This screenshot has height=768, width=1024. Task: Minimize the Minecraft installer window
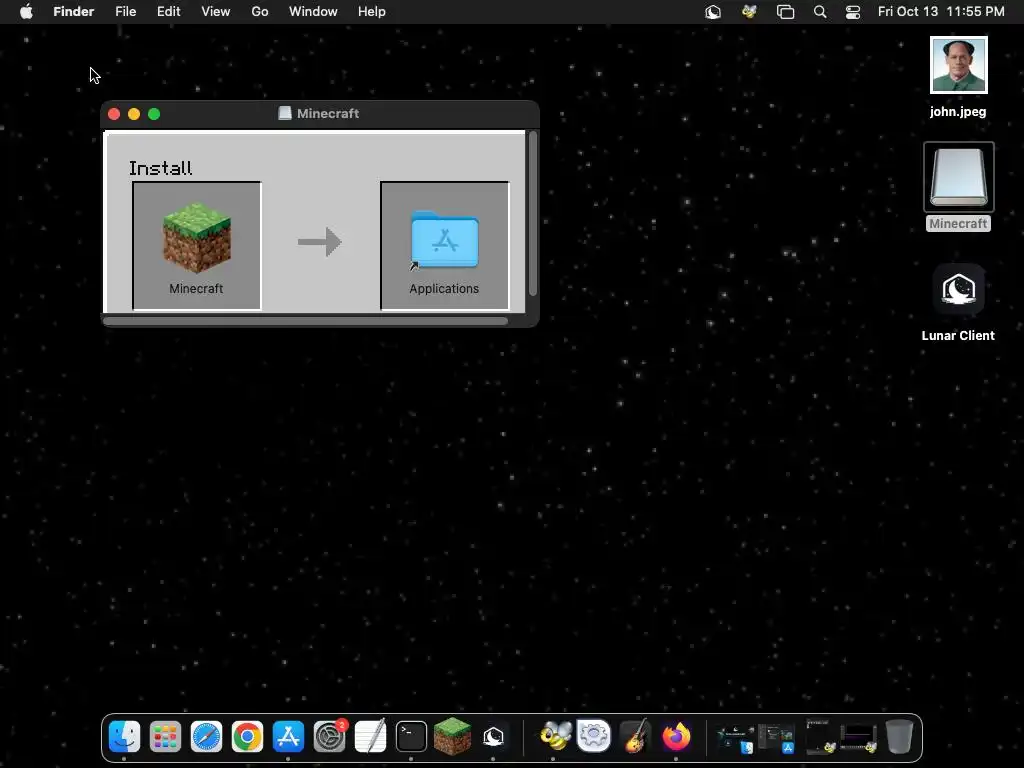(x=134, y=114)
